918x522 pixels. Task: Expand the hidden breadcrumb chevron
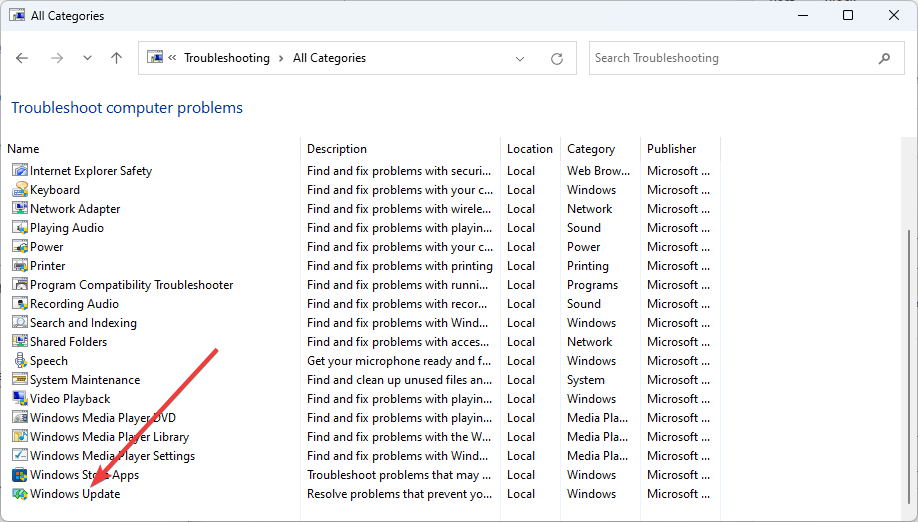coord(172,57)
